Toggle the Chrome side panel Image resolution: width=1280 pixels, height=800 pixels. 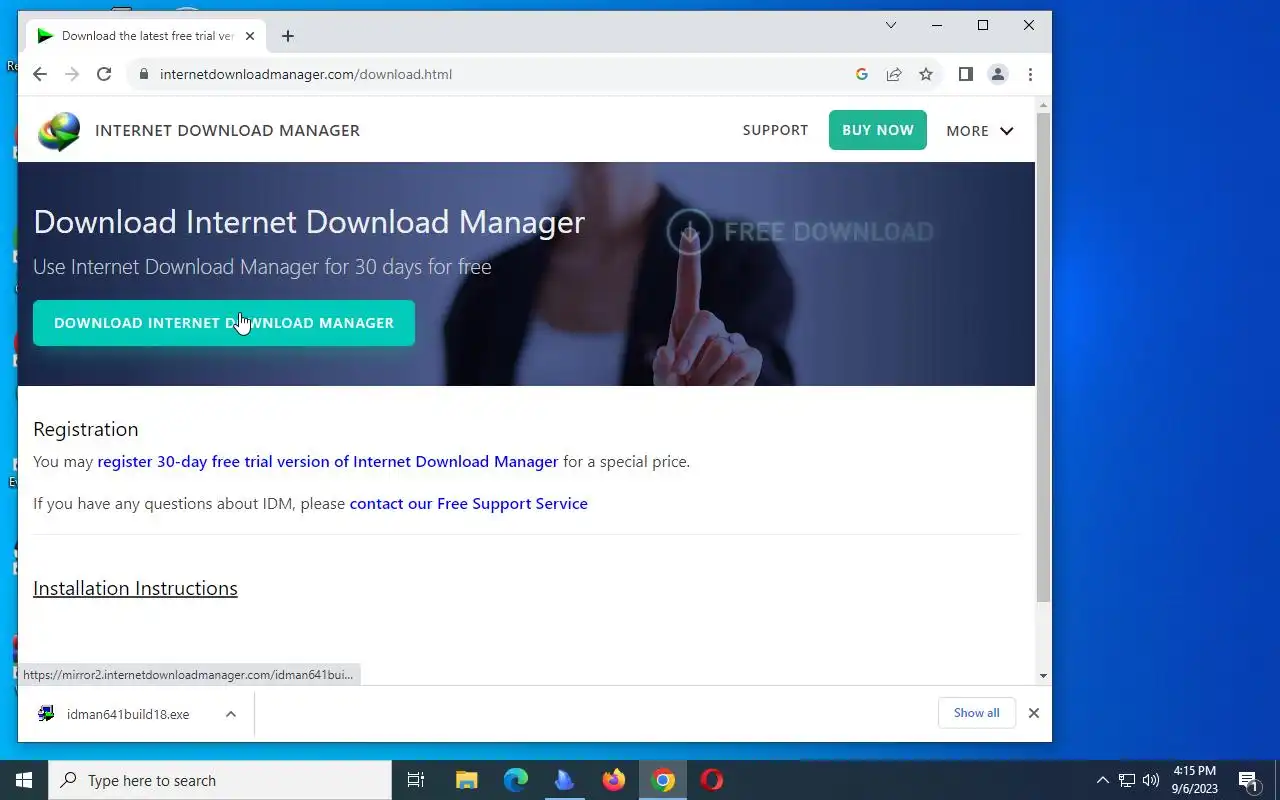tap(966, 74)
